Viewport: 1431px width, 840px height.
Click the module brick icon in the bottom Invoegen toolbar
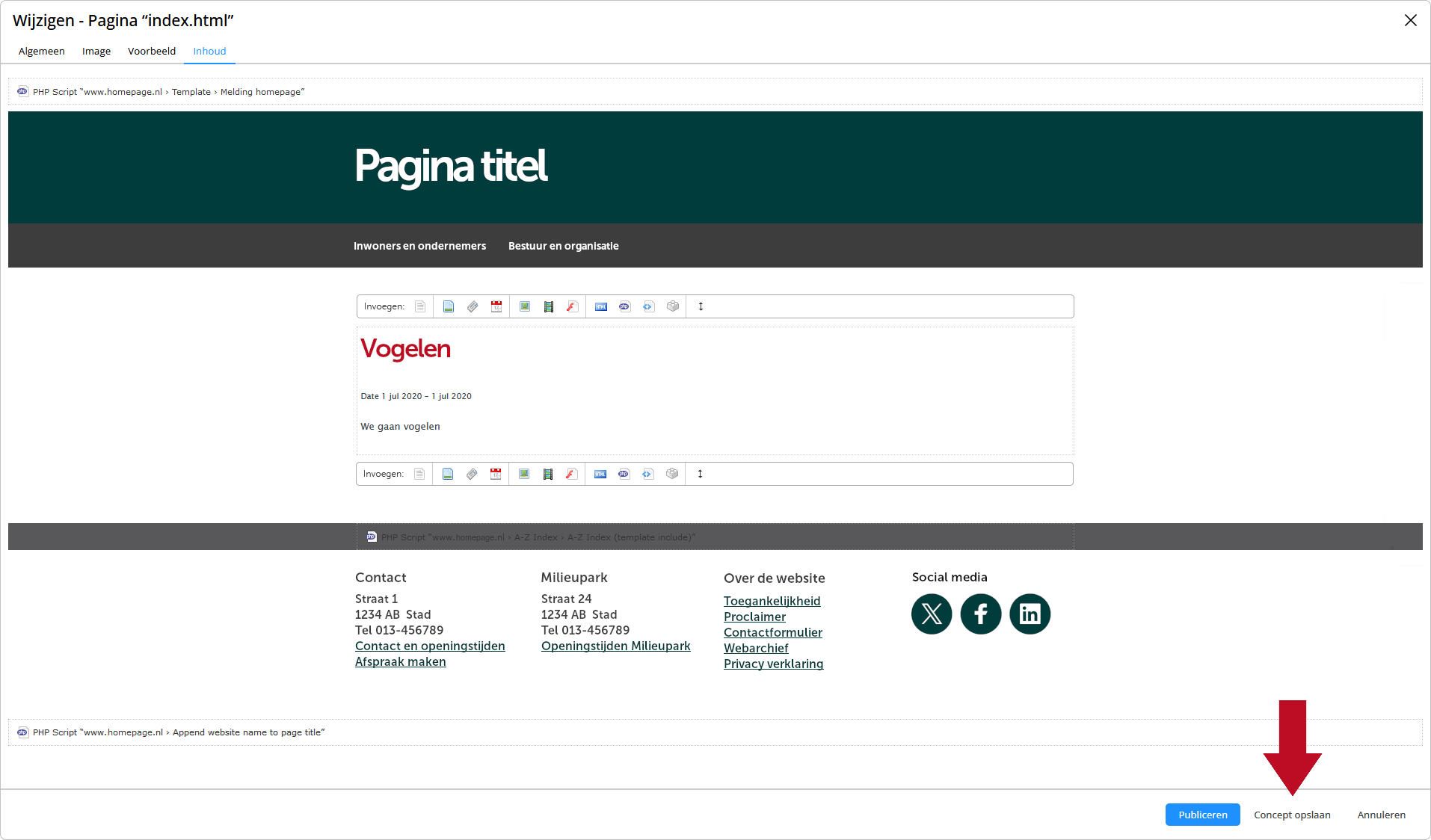pos(672,474)
